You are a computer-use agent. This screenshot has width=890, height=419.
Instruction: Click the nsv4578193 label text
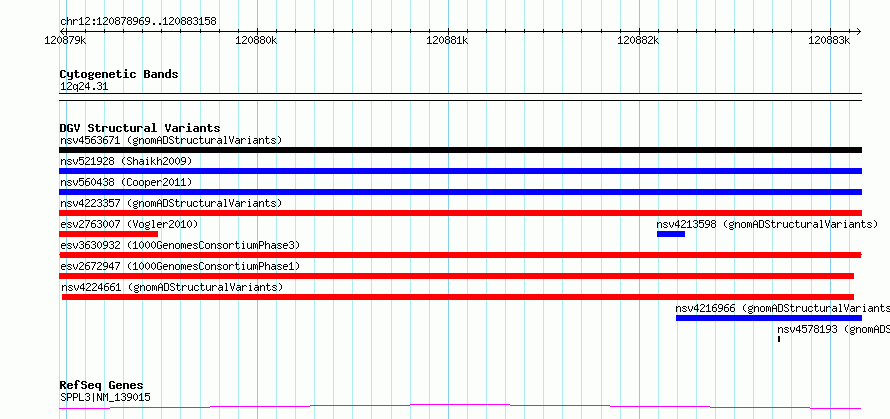(x=834, y=329)
